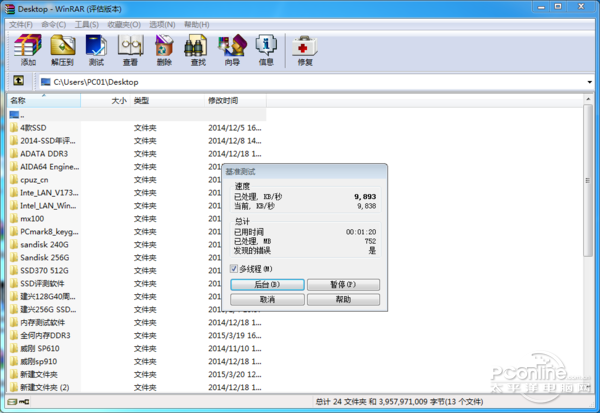Viewport: 600px width, 413px height.
Task: Open the 选项(N) menu
Action: (162, 24)
